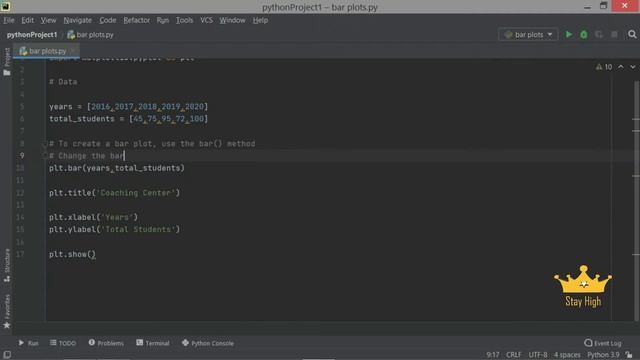Click PyCharm application icon in title bar

pyautogui.click(x=6, y=6)
